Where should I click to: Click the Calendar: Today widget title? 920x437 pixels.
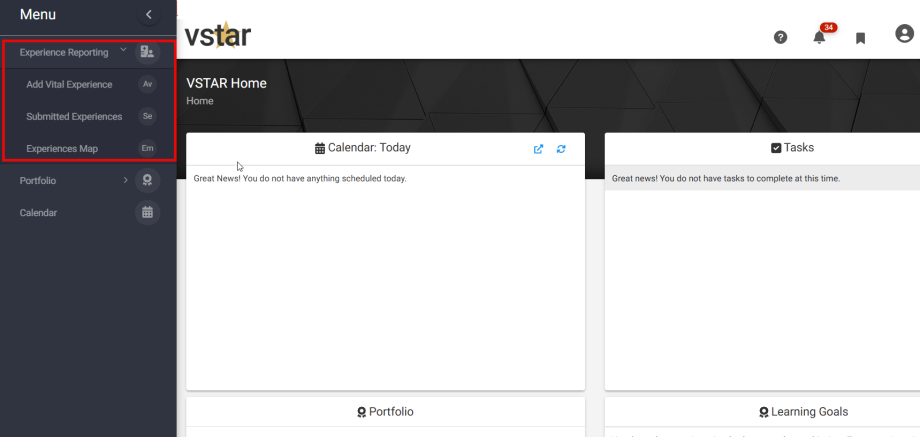point(363,148)
